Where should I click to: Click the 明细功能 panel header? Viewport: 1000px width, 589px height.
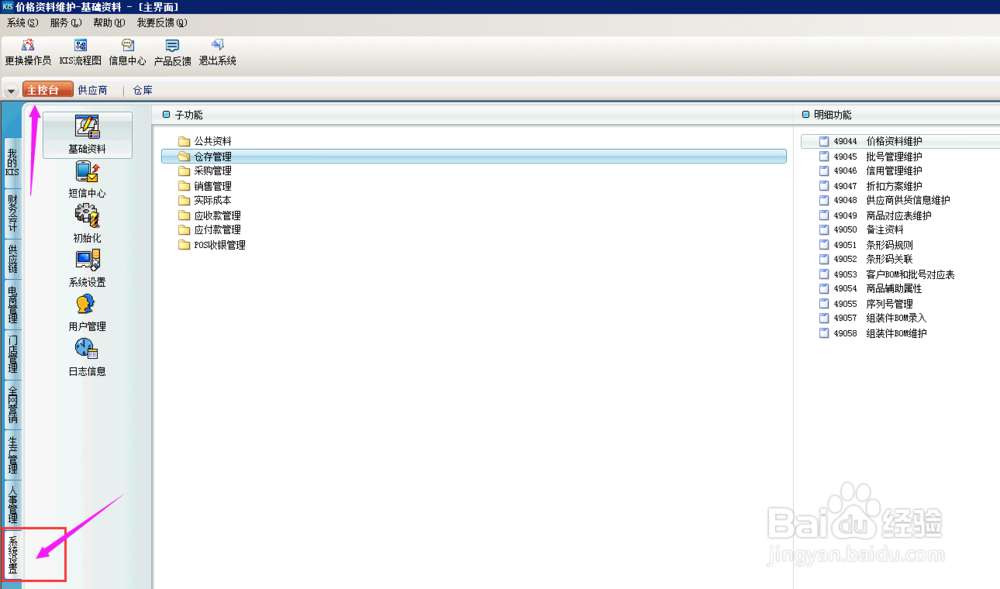(x=832, y=115)
